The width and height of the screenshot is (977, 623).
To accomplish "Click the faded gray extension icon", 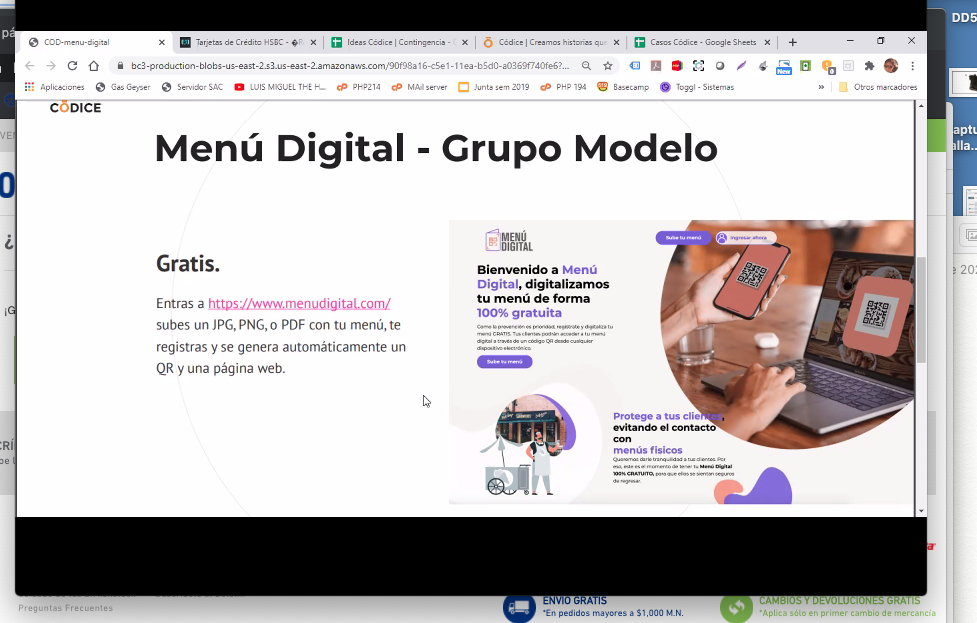I will coord(848,65).
